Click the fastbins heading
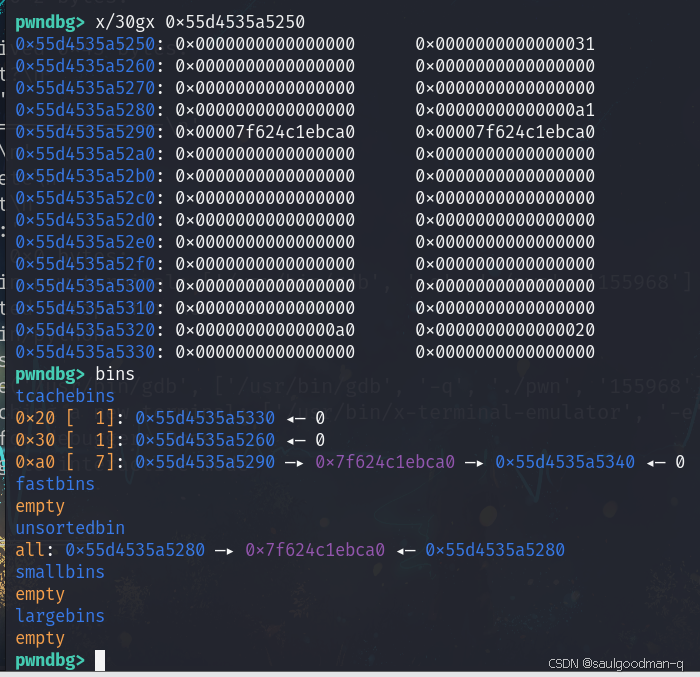The height and width of the screenshot is (677, 700). (x=55, y=484)
